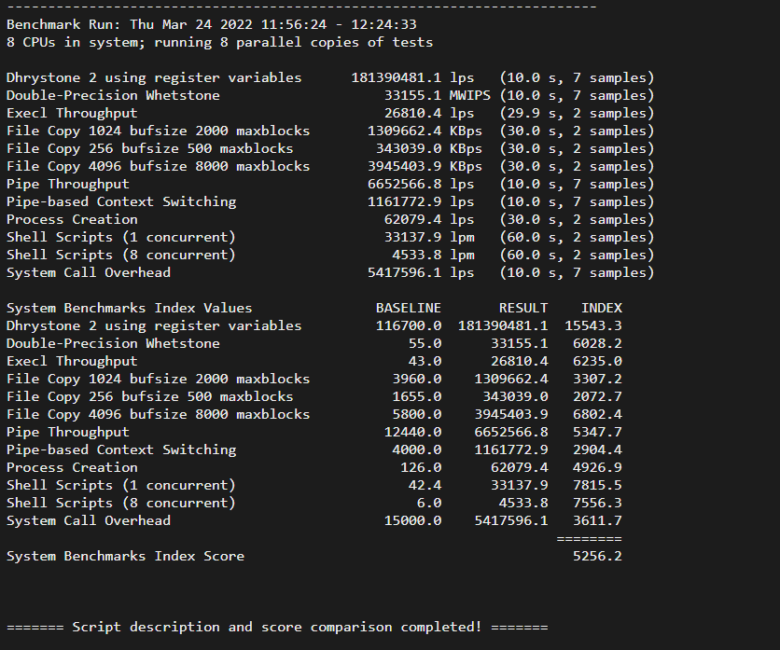Click the BASELINE column header
The height and width of the screenshot is (650, 780).
click(408, 308)
